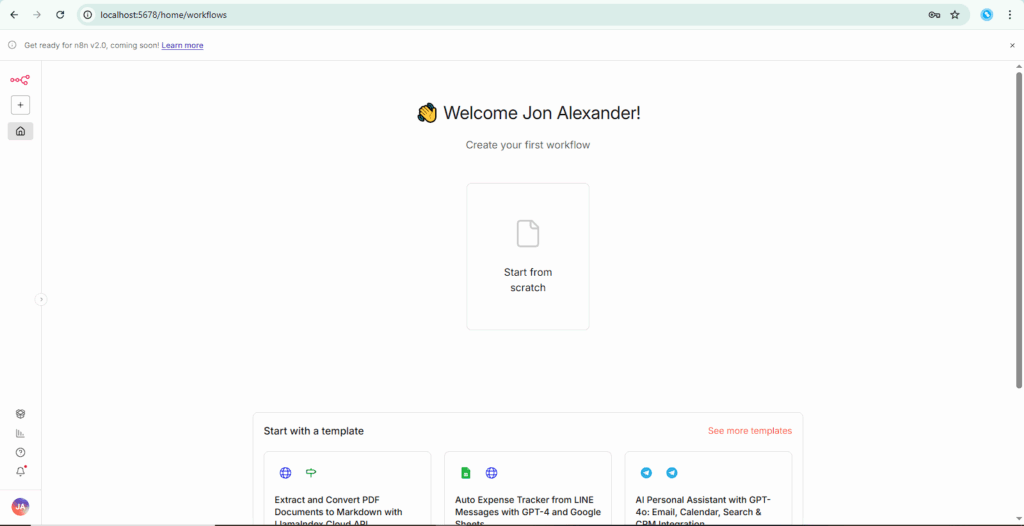Open the Help question mark icon
The height and width of the screenshot is (526, 1024).
20,452
